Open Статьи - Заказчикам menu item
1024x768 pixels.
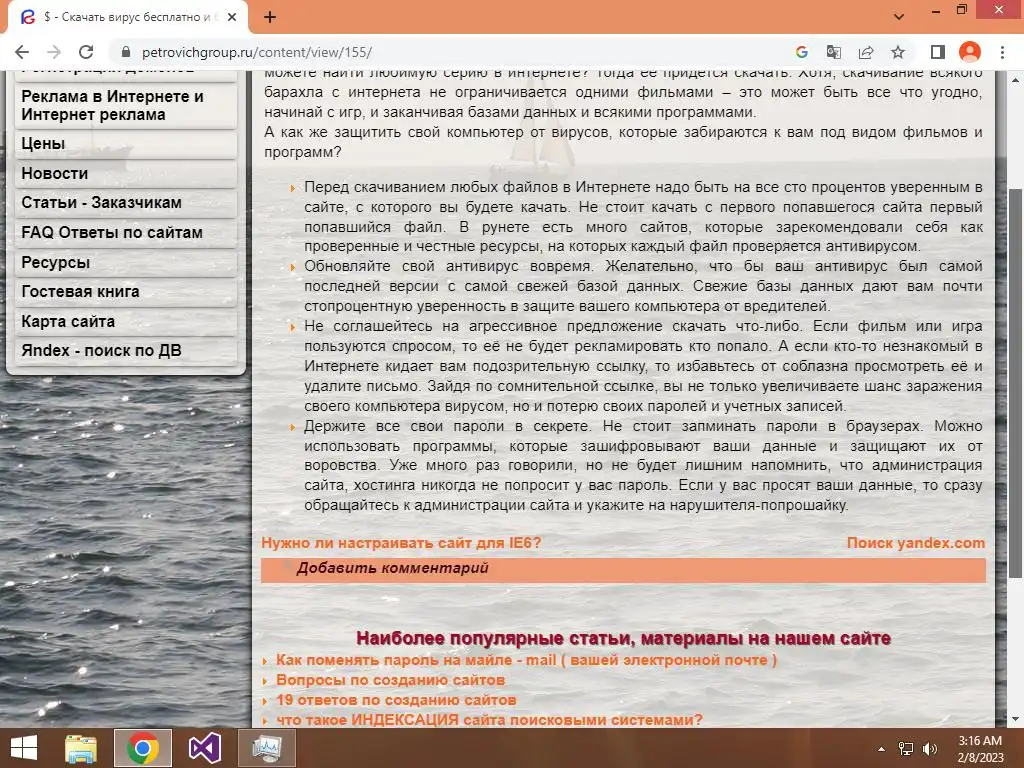tap(125, 202)
